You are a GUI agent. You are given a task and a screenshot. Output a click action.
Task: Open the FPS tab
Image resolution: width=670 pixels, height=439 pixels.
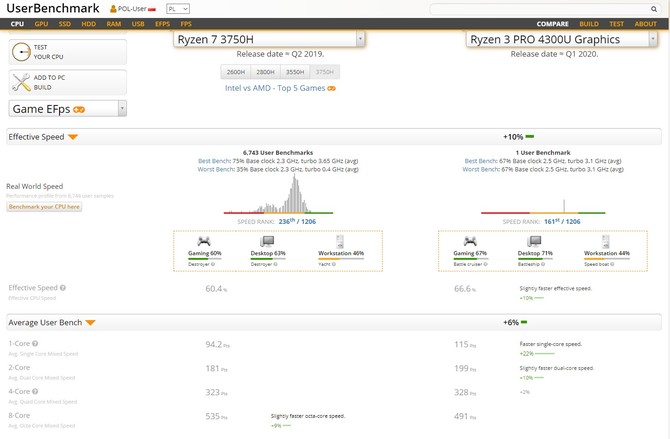[186, 24]
